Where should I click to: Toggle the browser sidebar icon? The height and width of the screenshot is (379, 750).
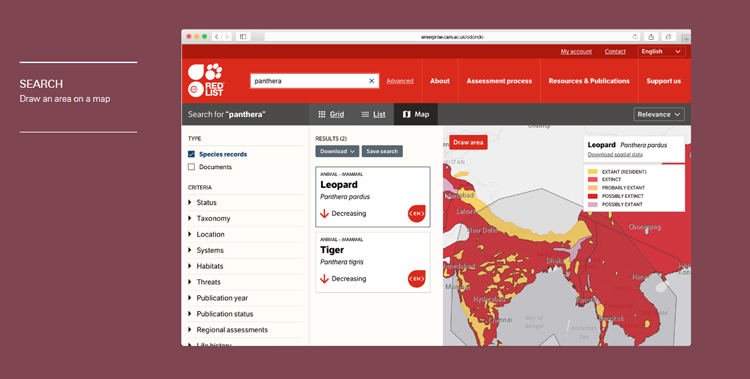point(243,37)
